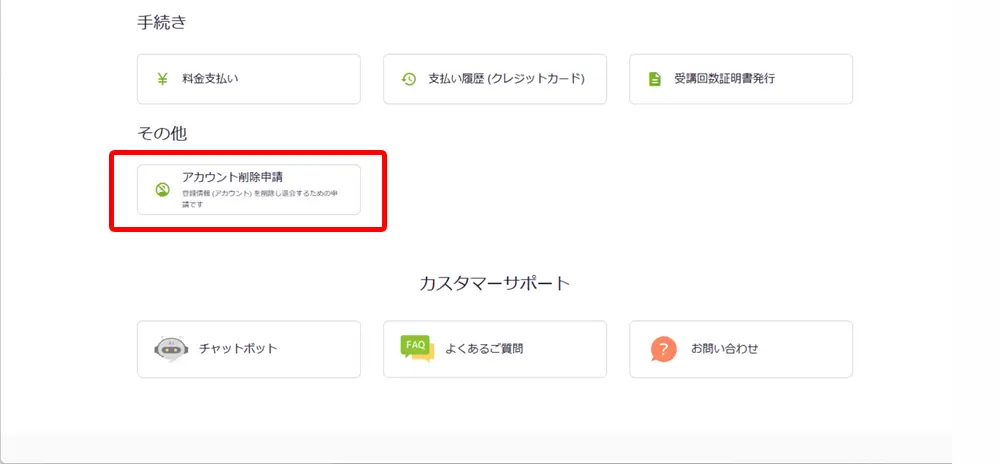The image size is (1000, 464).
Task: Select the robot icon for チャットボット
Action: [170, 348]
